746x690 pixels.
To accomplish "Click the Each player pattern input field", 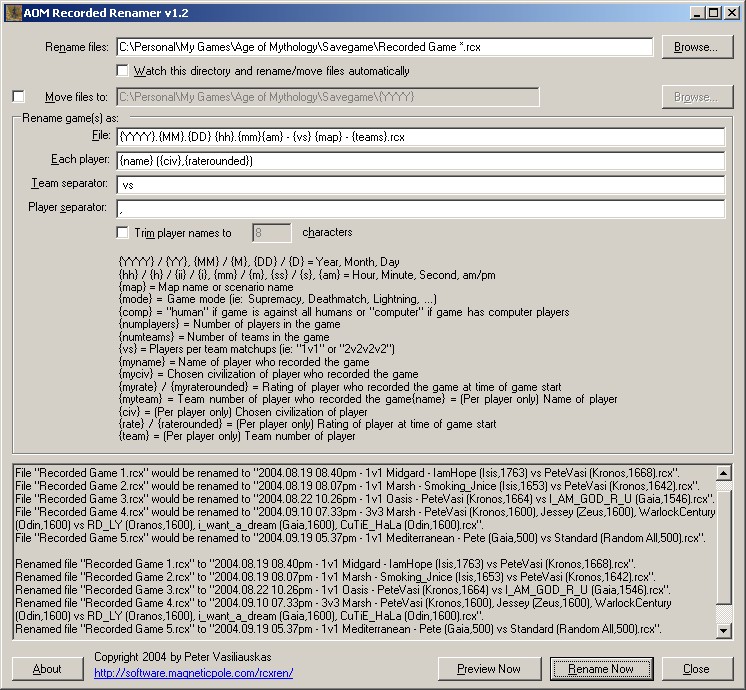I will pos(421,161).
